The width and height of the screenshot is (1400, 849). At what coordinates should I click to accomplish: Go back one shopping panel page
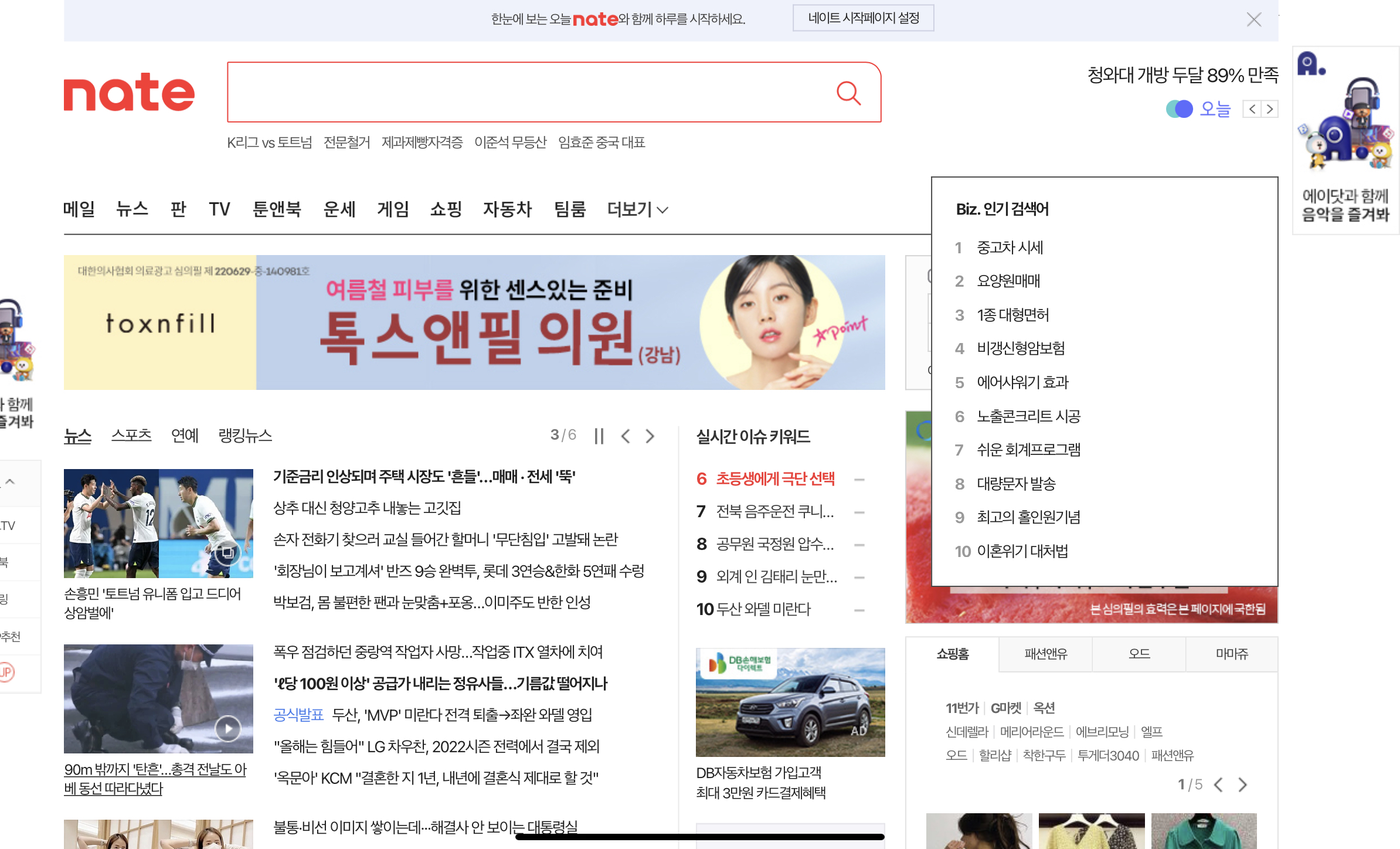coord(1219,785)
